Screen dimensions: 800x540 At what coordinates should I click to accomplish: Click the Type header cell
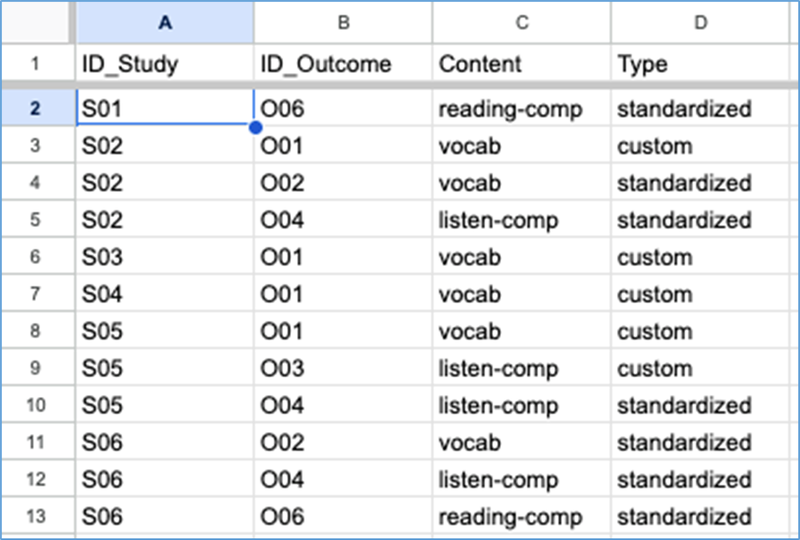(x=700, y=64)
